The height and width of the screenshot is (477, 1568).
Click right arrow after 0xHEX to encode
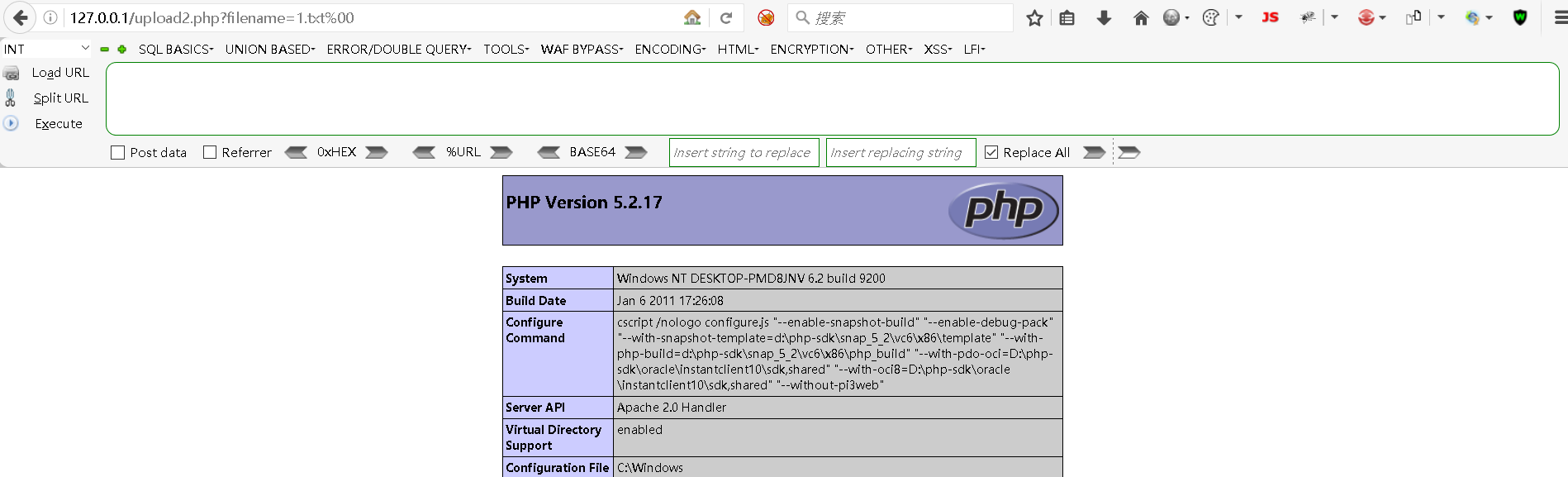pos(377,152)
